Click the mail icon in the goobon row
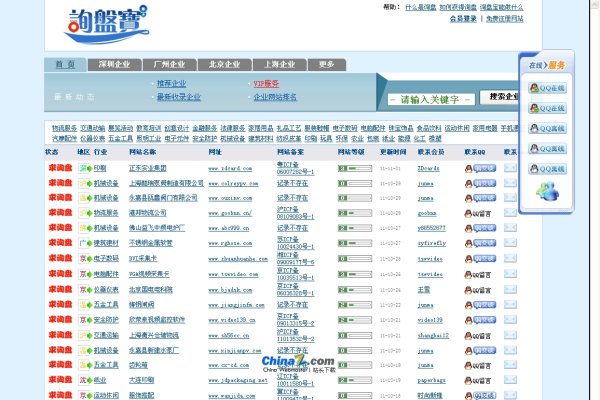 point(510,213)
